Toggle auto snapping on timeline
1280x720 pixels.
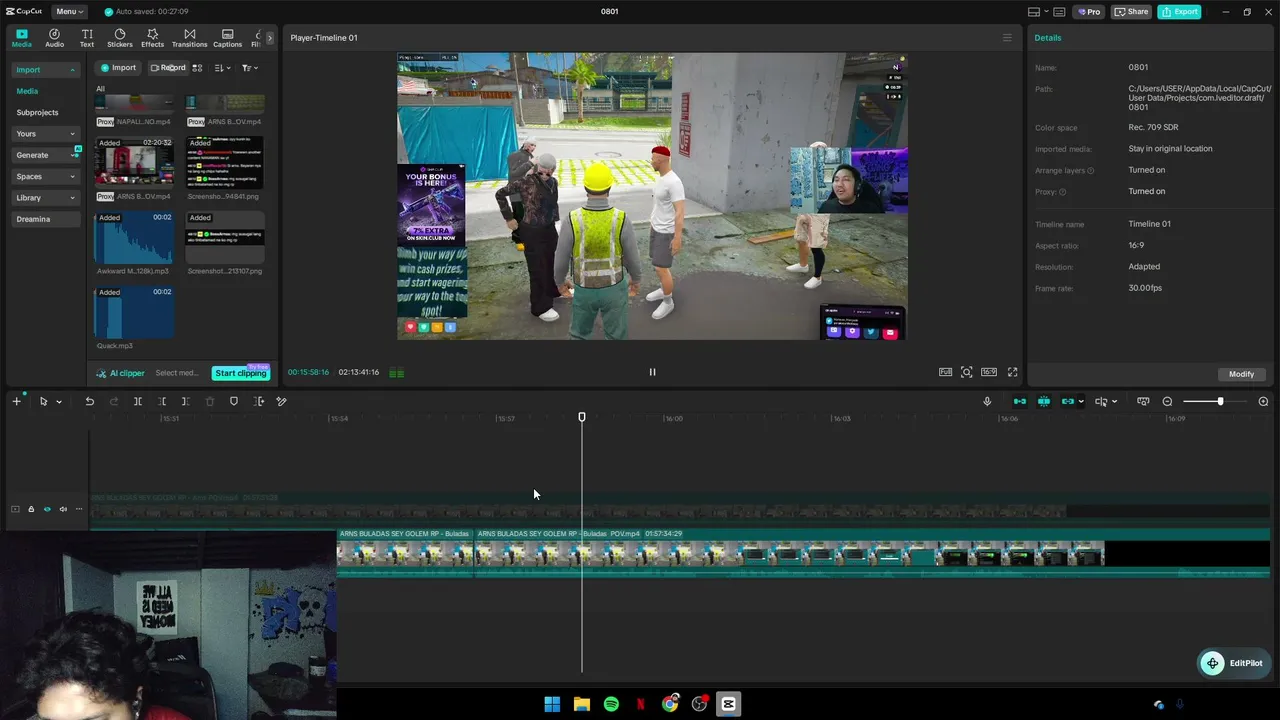coord(1044,401)
